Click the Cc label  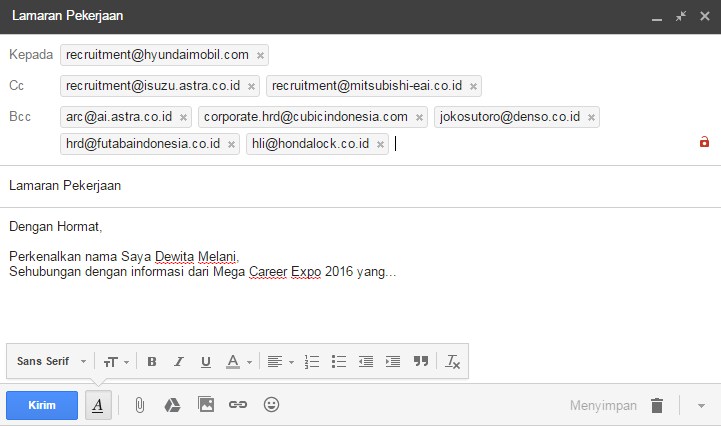point(16,86)
